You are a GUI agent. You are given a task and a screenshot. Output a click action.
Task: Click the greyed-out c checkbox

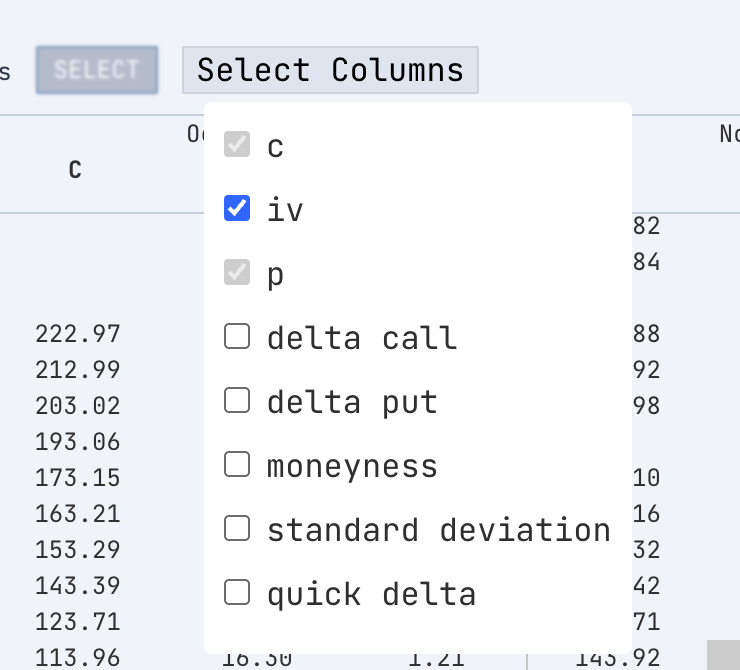click(x=237, y=145)
